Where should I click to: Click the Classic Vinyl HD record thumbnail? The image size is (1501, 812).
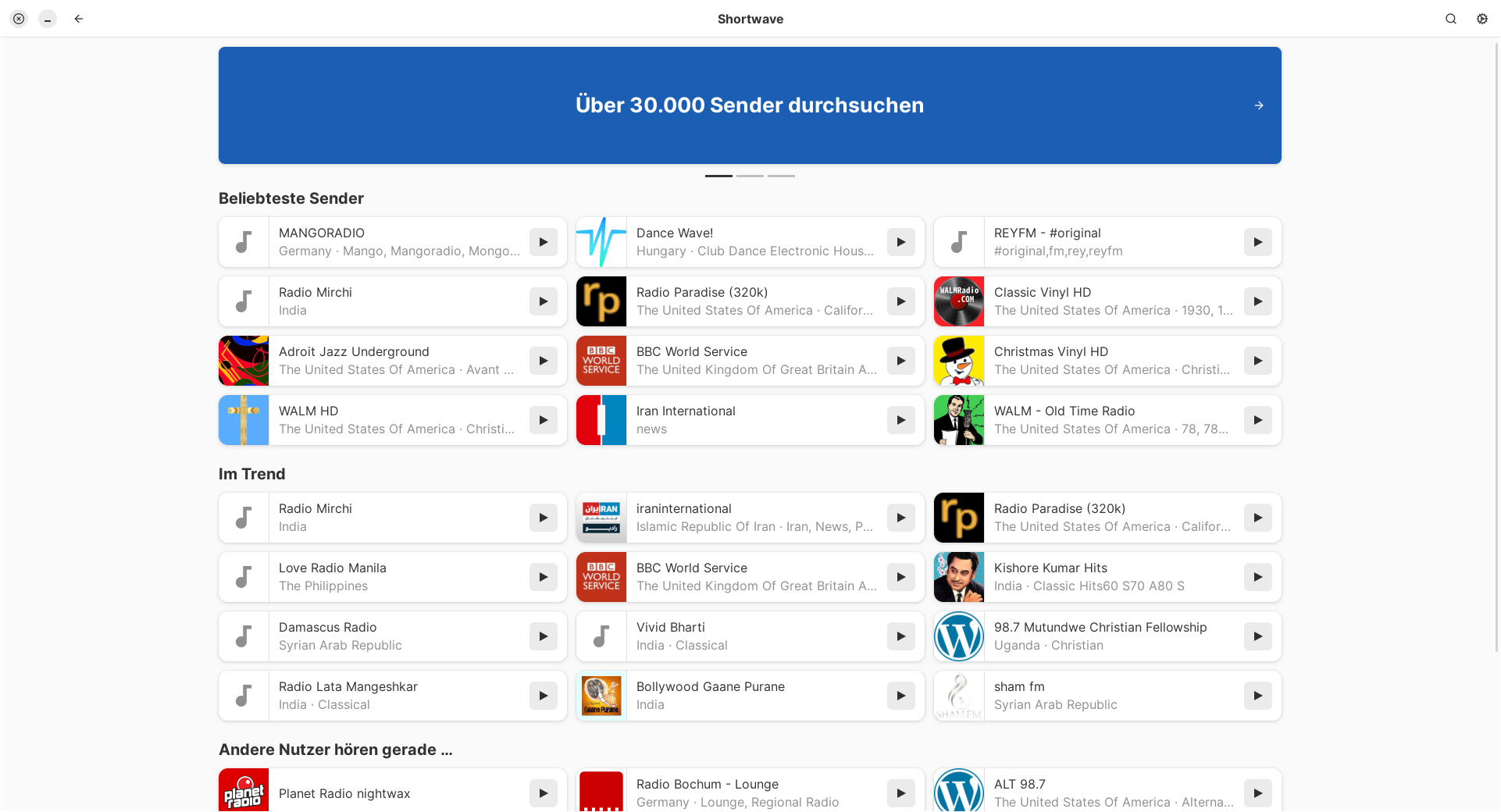(959, 301)
